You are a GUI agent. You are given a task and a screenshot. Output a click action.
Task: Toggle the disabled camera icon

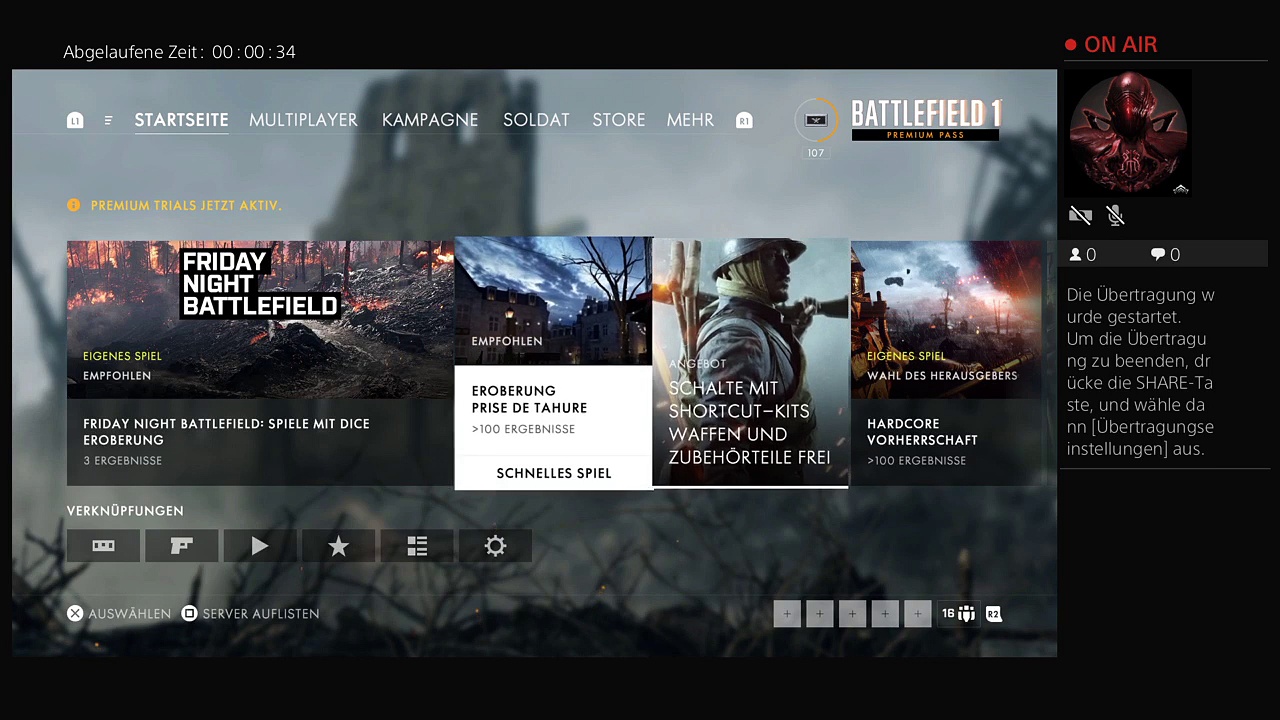pyautogui.click(x=1080, y=215)
